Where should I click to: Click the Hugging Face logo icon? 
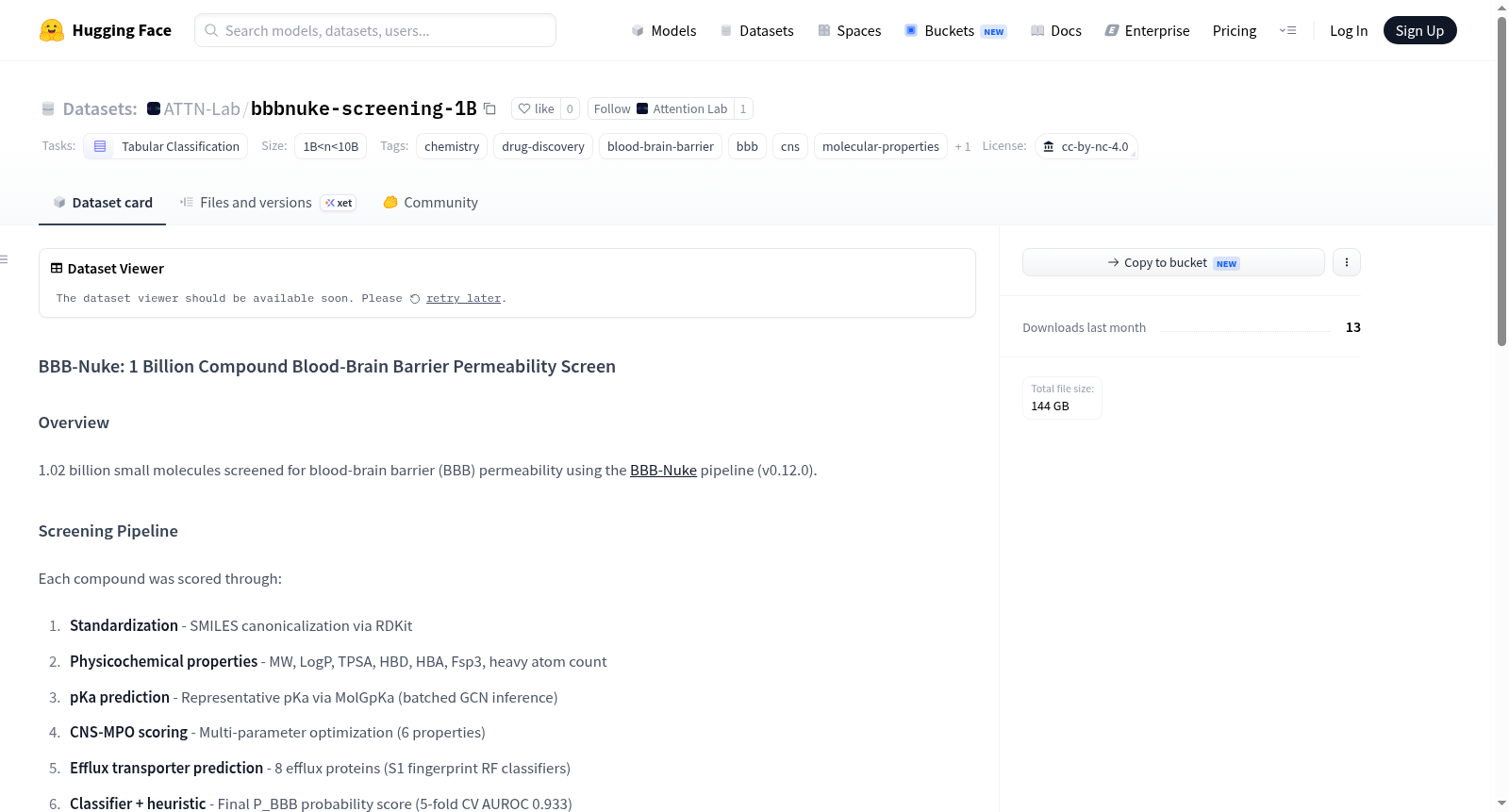point(52,30)
